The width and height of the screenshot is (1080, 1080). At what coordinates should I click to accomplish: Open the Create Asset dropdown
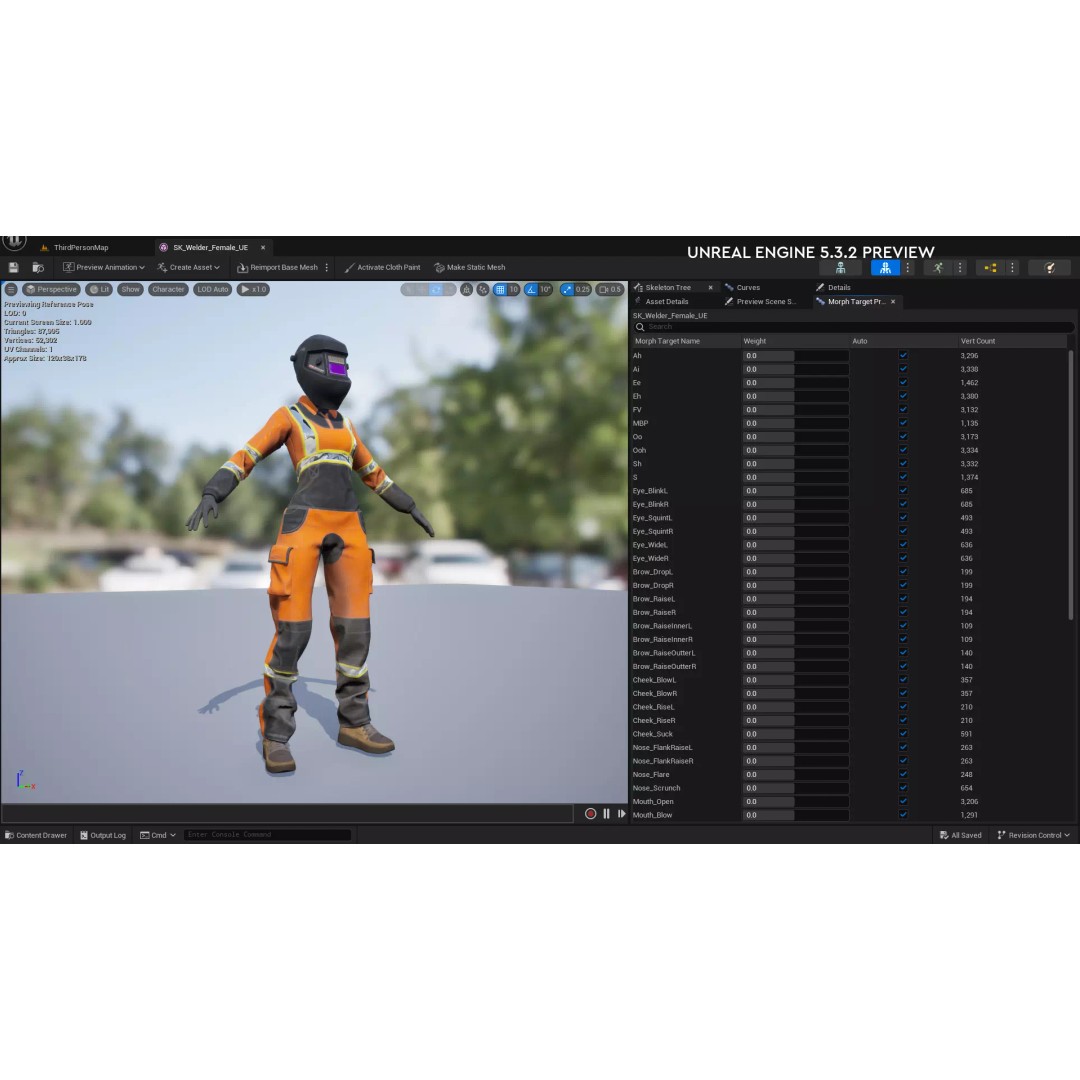pos(188,267)
